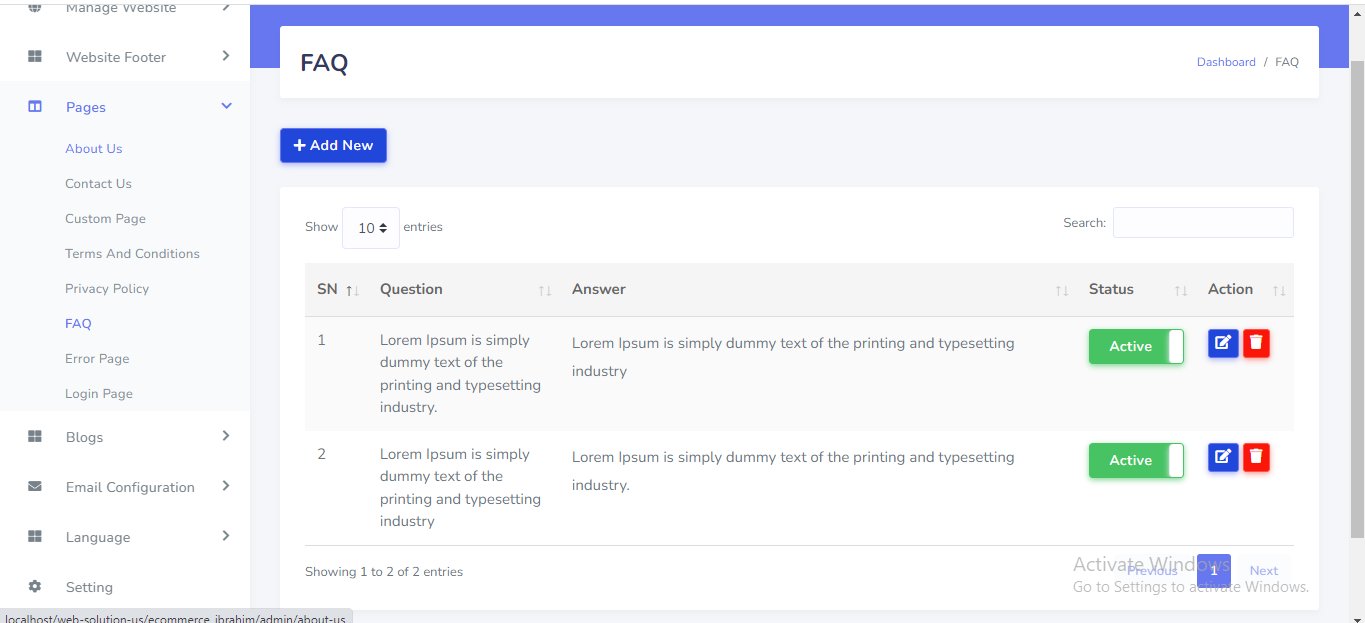
Task: Click the Add New button
Action: [333, 146]
